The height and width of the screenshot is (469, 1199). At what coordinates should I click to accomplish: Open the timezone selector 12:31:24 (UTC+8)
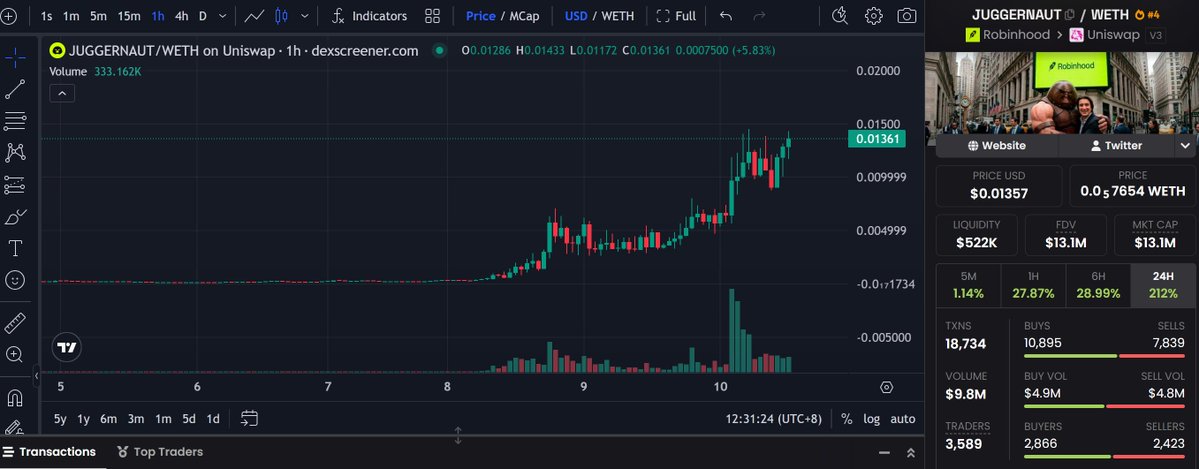tap(773, 419)
